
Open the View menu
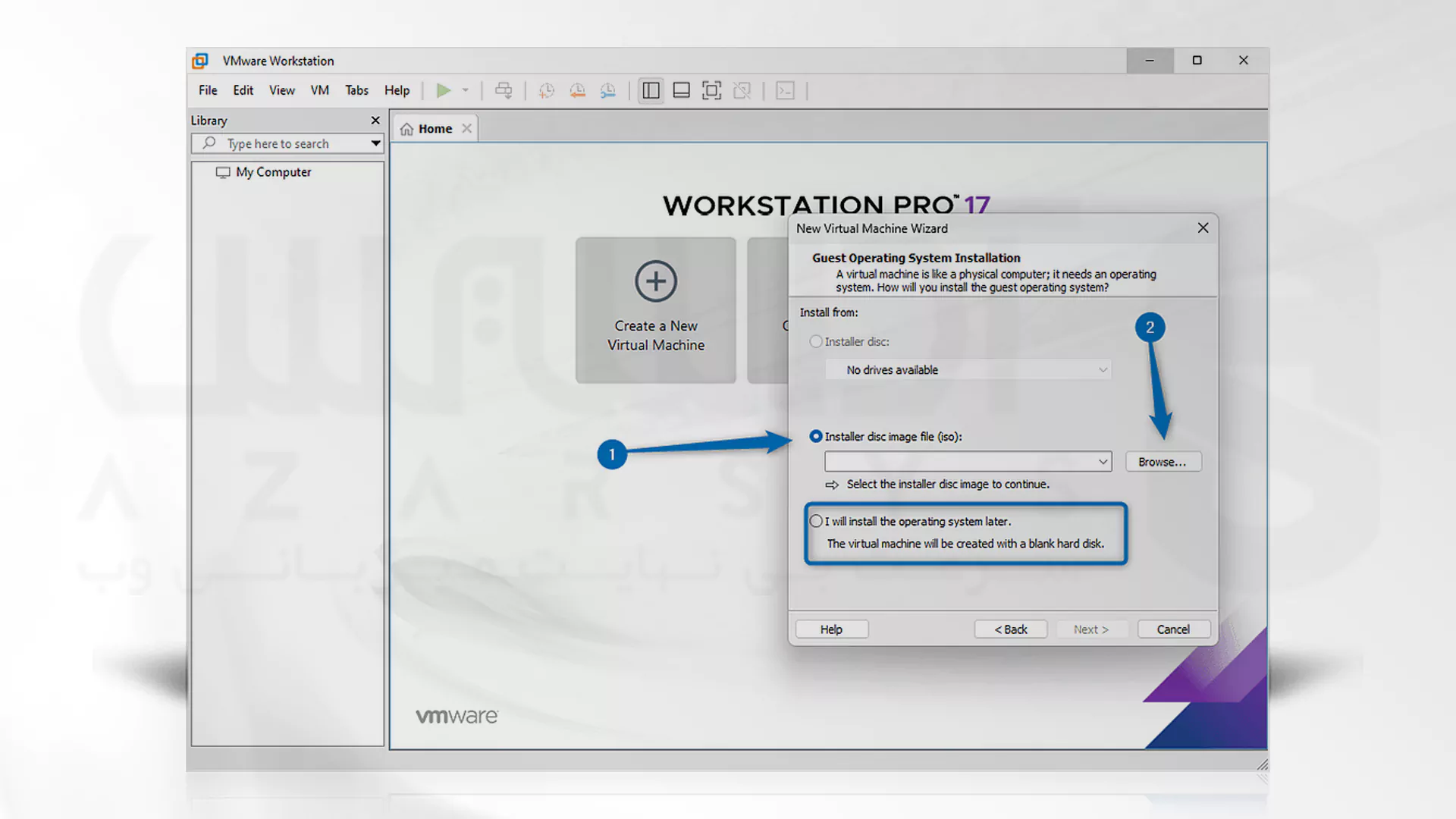[x=282, y=90]
